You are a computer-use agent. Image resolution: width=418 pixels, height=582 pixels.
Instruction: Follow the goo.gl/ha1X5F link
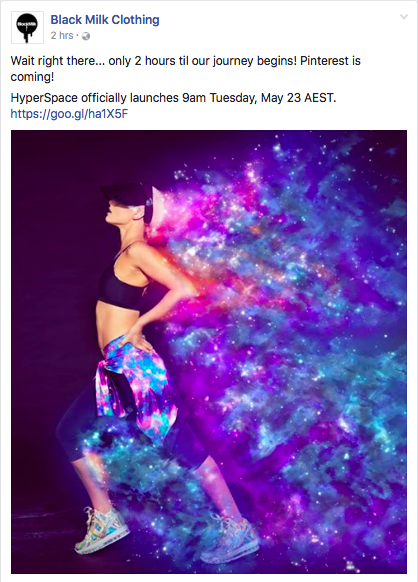[x=69, y=114]
